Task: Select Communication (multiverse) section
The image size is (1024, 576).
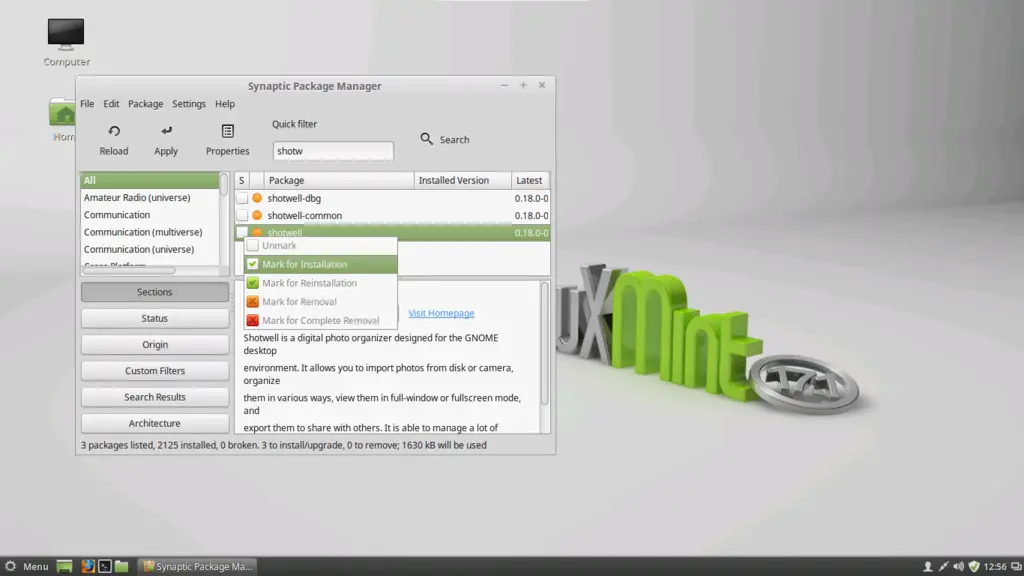Action: [x=143, y=232]
